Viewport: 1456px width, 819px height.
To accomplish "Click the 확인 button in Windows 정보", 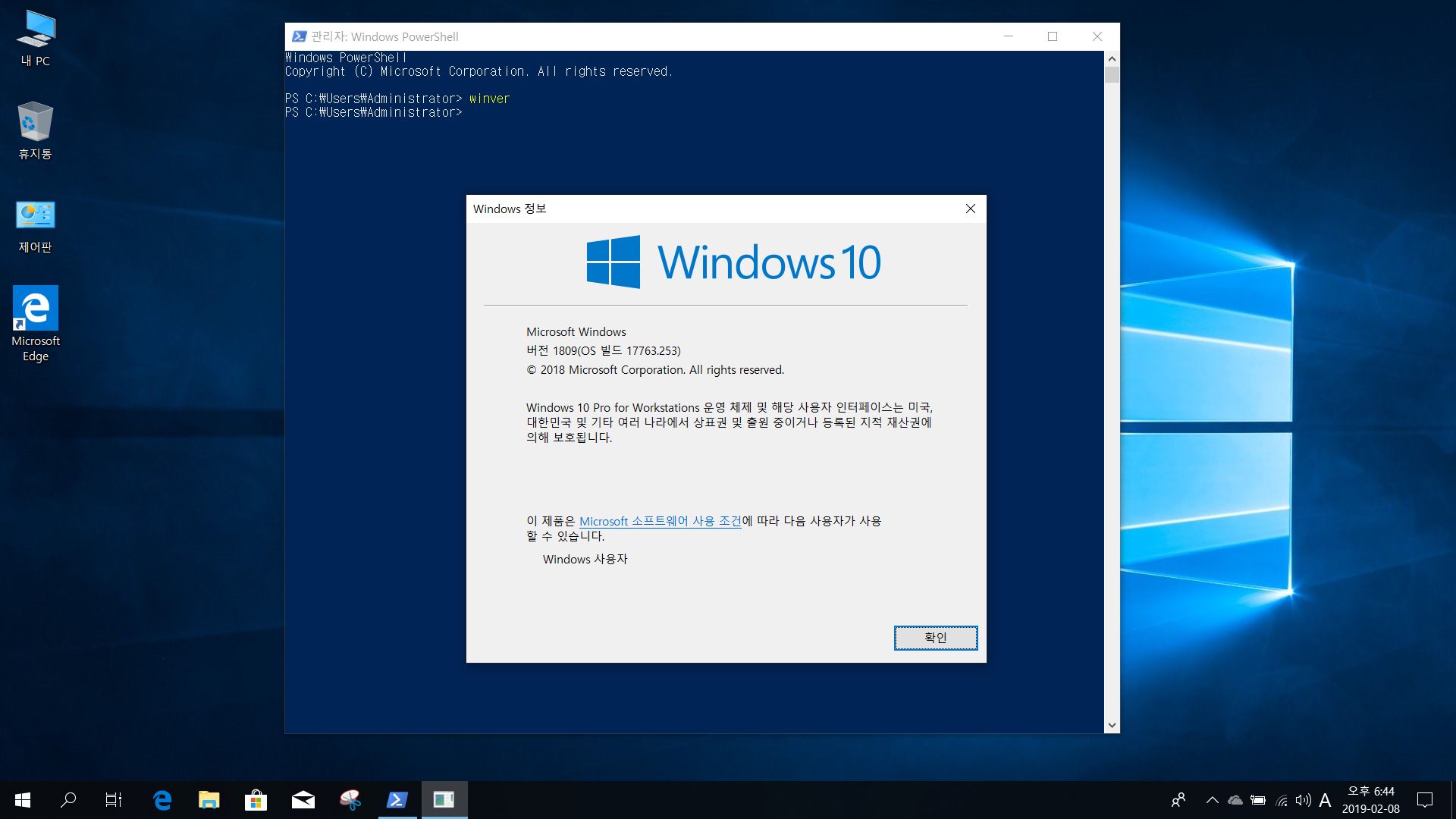I will pyautogui.click(x=936, y=638).
